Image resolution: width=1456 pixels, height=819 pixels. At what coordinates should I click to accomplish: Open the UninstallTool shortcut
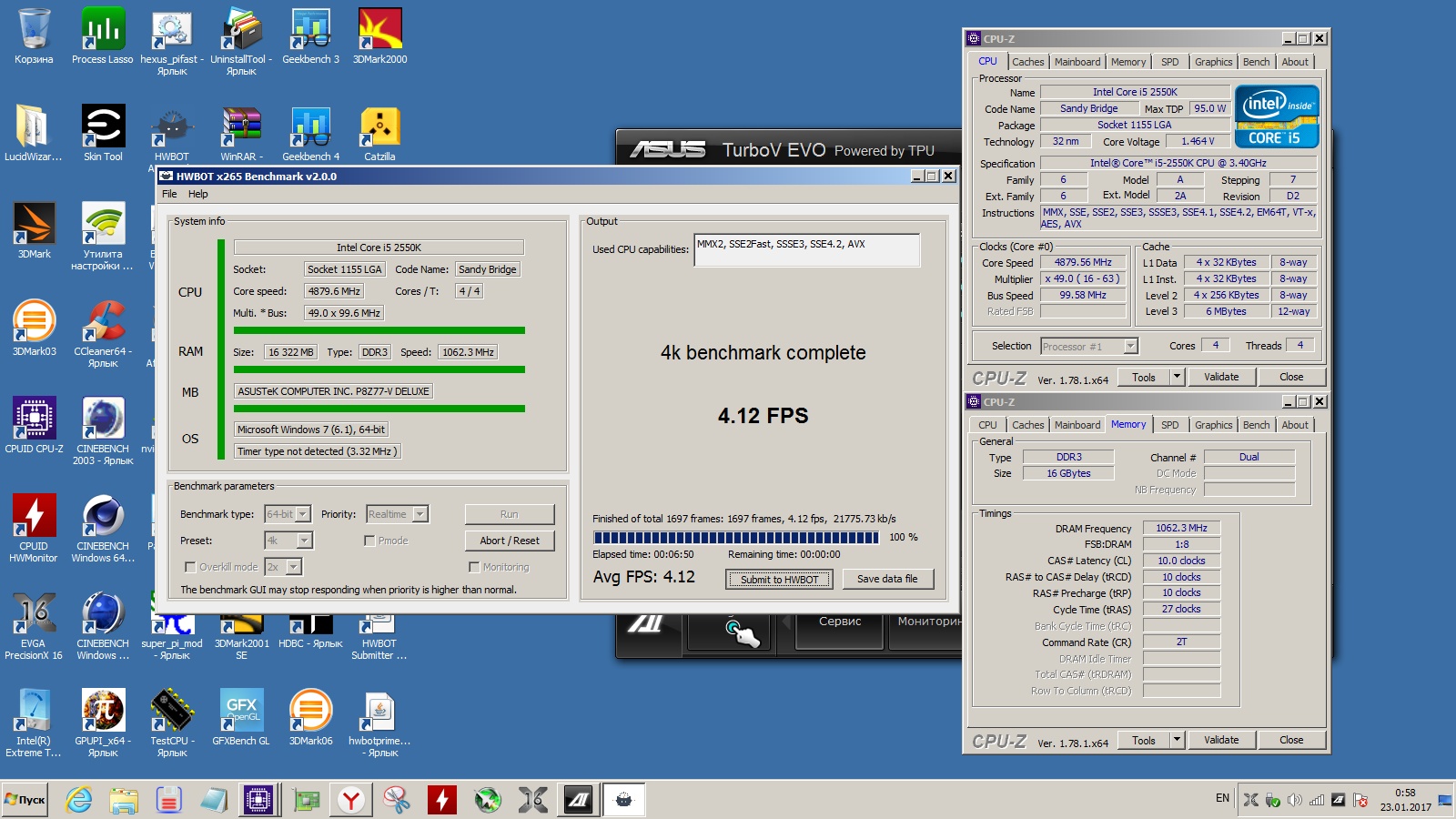click(241, 41)
